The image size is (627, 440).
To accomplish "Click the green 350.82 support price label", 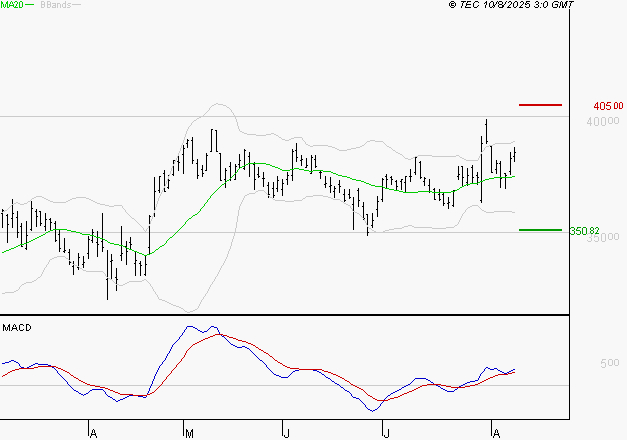I will (x=584, y=231).
